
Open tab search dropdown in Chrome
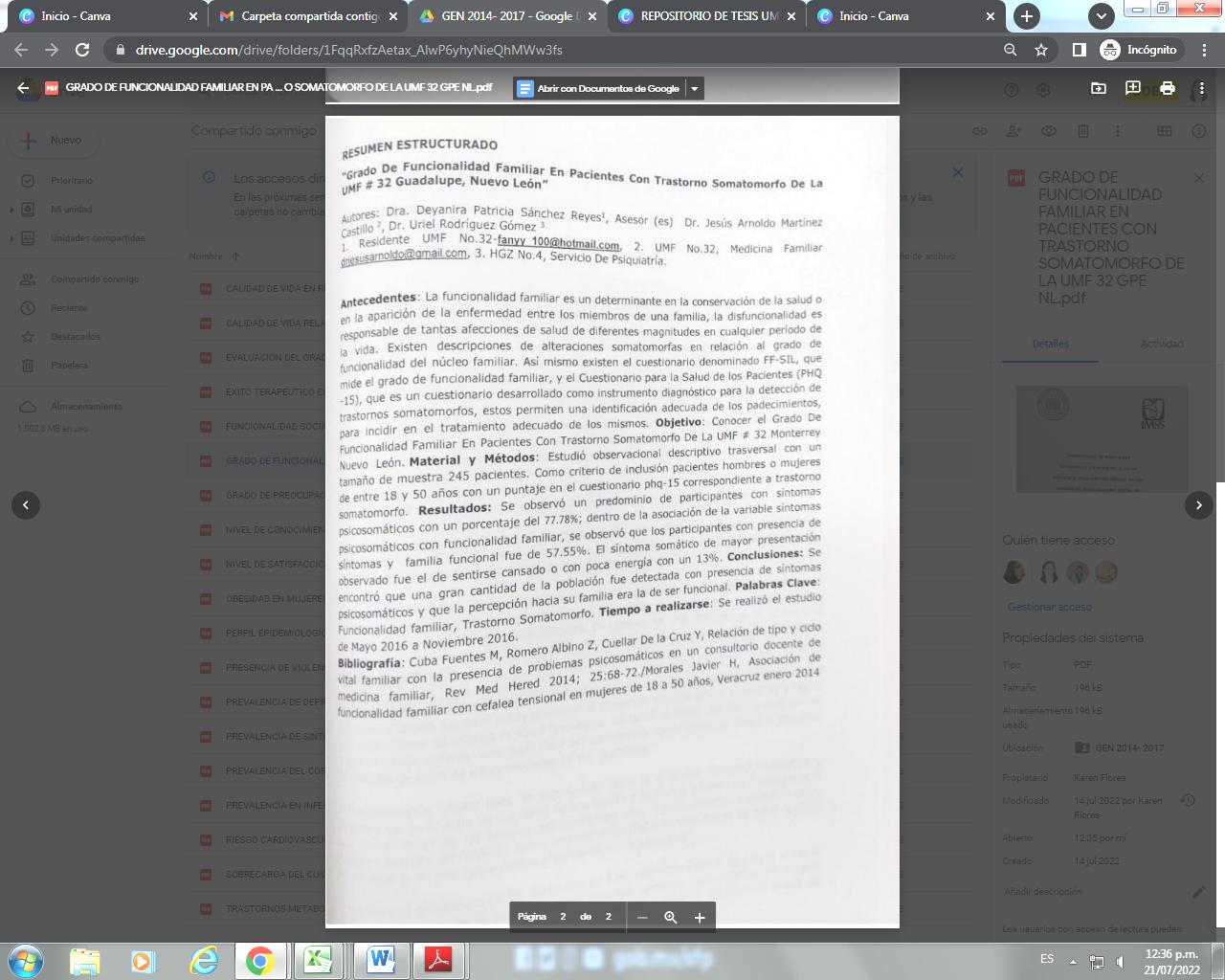click(x=1102, y=16)
